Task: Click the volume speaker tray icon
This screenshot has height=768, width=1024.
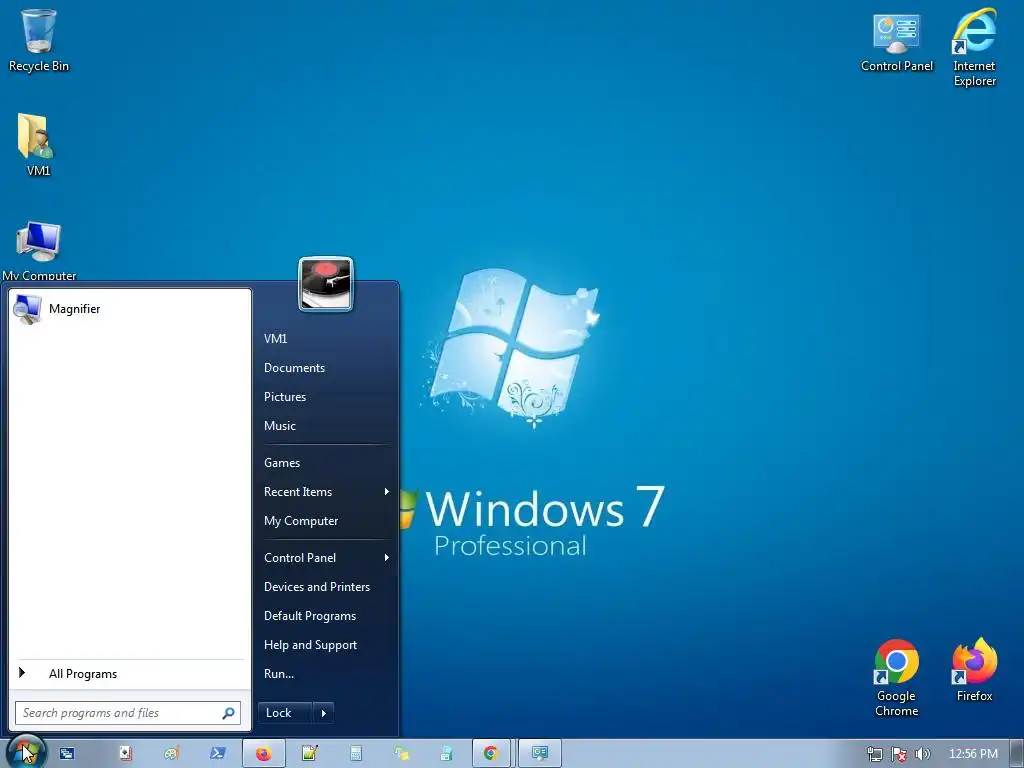Action: (x=922, y=754)
